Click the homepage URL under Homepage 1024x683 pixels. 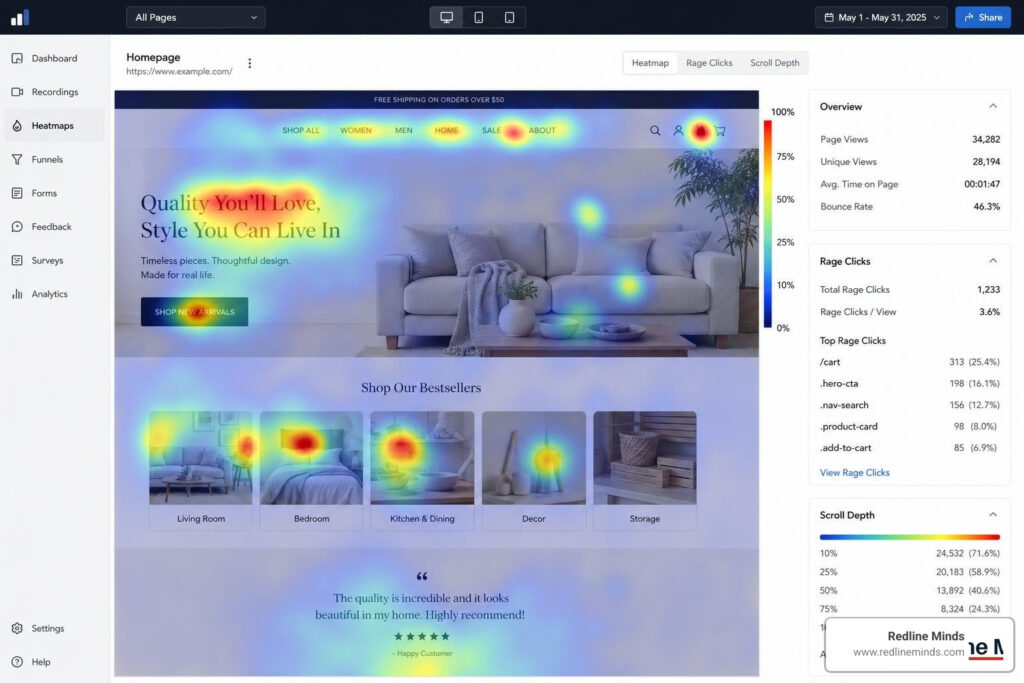click(x=179, y=71)
